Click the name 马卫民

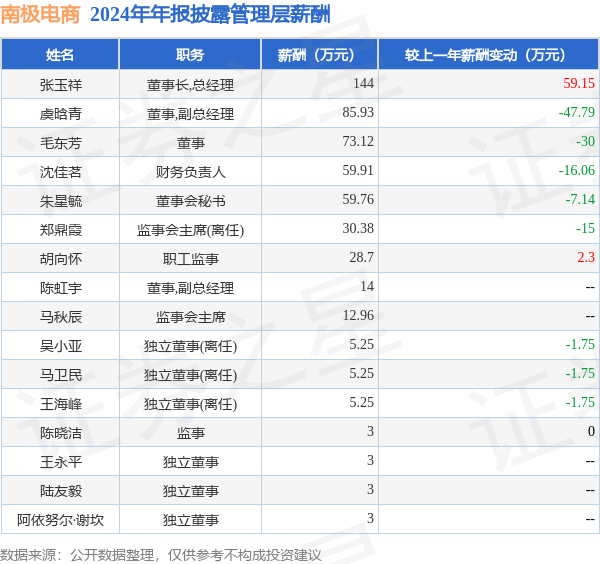tap(61, 375)
